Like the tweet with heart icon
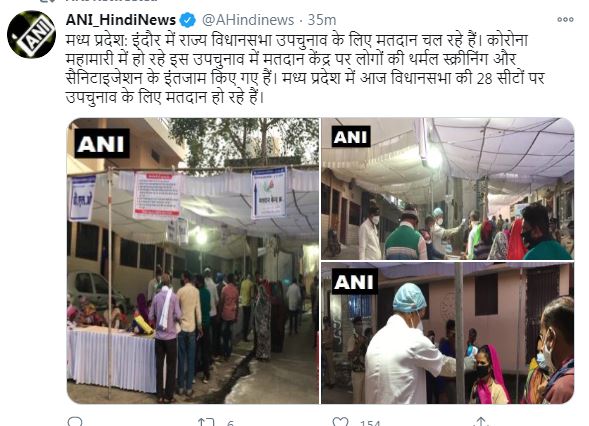This screenshot has width=589, height=426. (340, 422)
